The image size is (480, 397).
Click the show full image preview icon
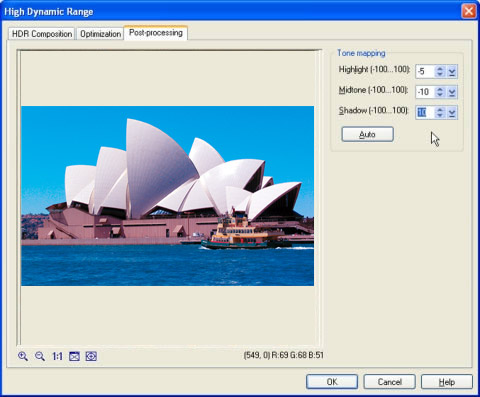pos(91,356)
